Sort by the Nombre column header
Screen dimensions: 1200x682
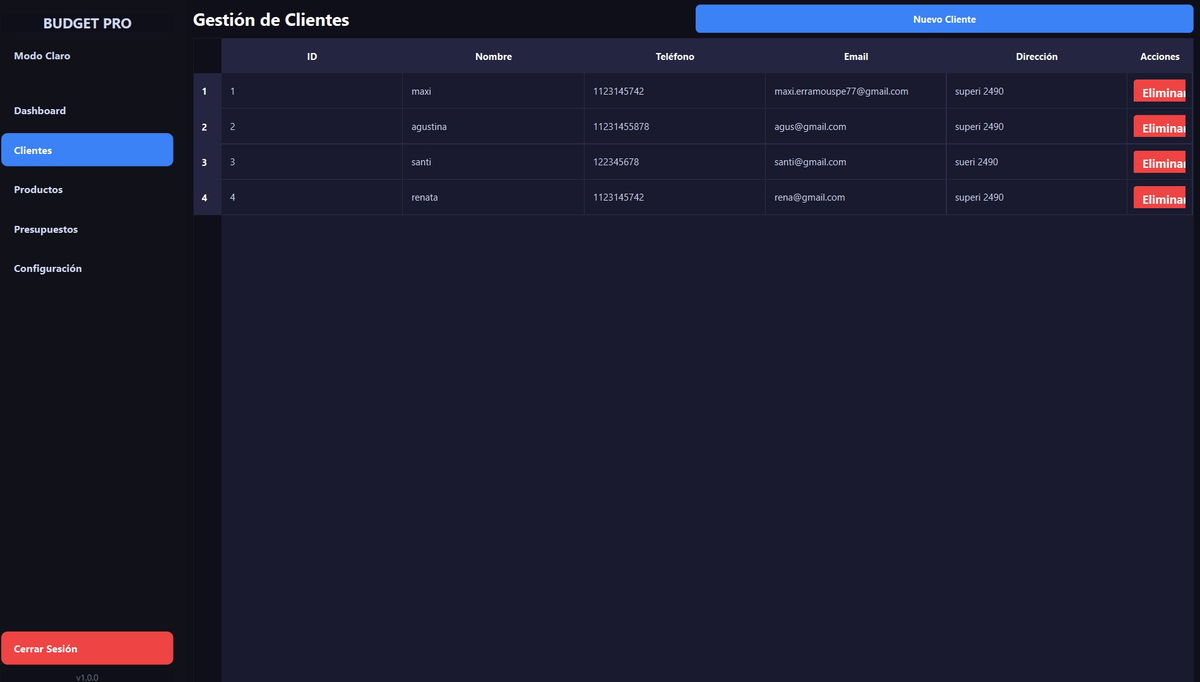pos(493,57)
